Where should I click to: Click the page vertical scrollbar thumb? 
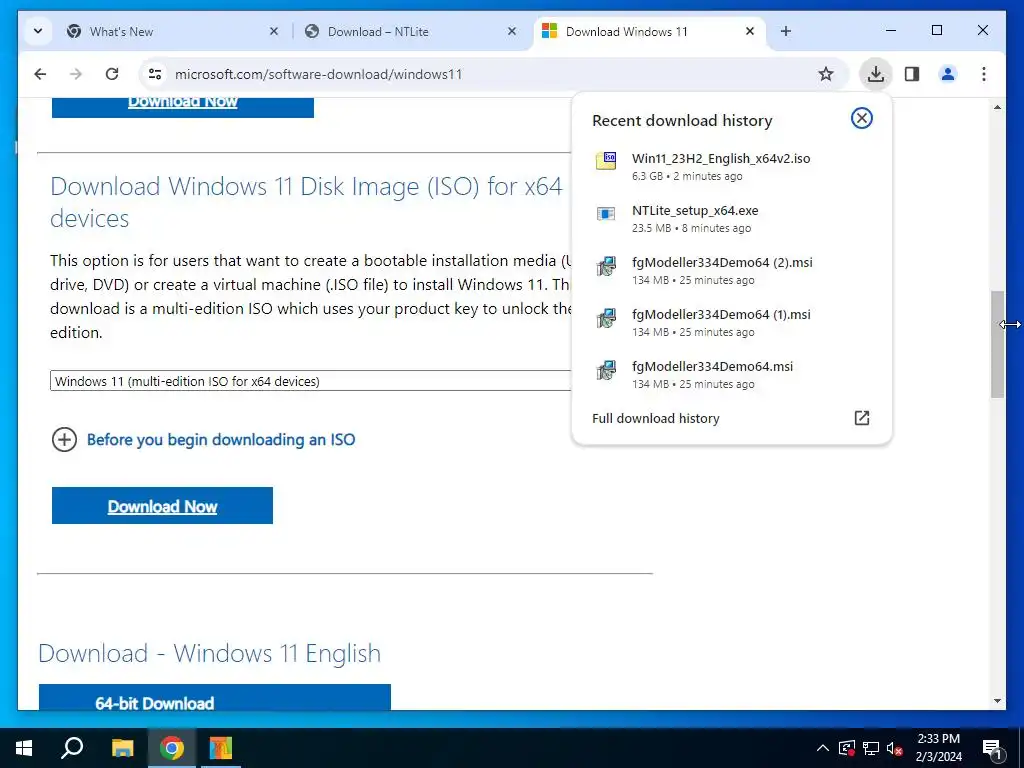tap(997, 344)
